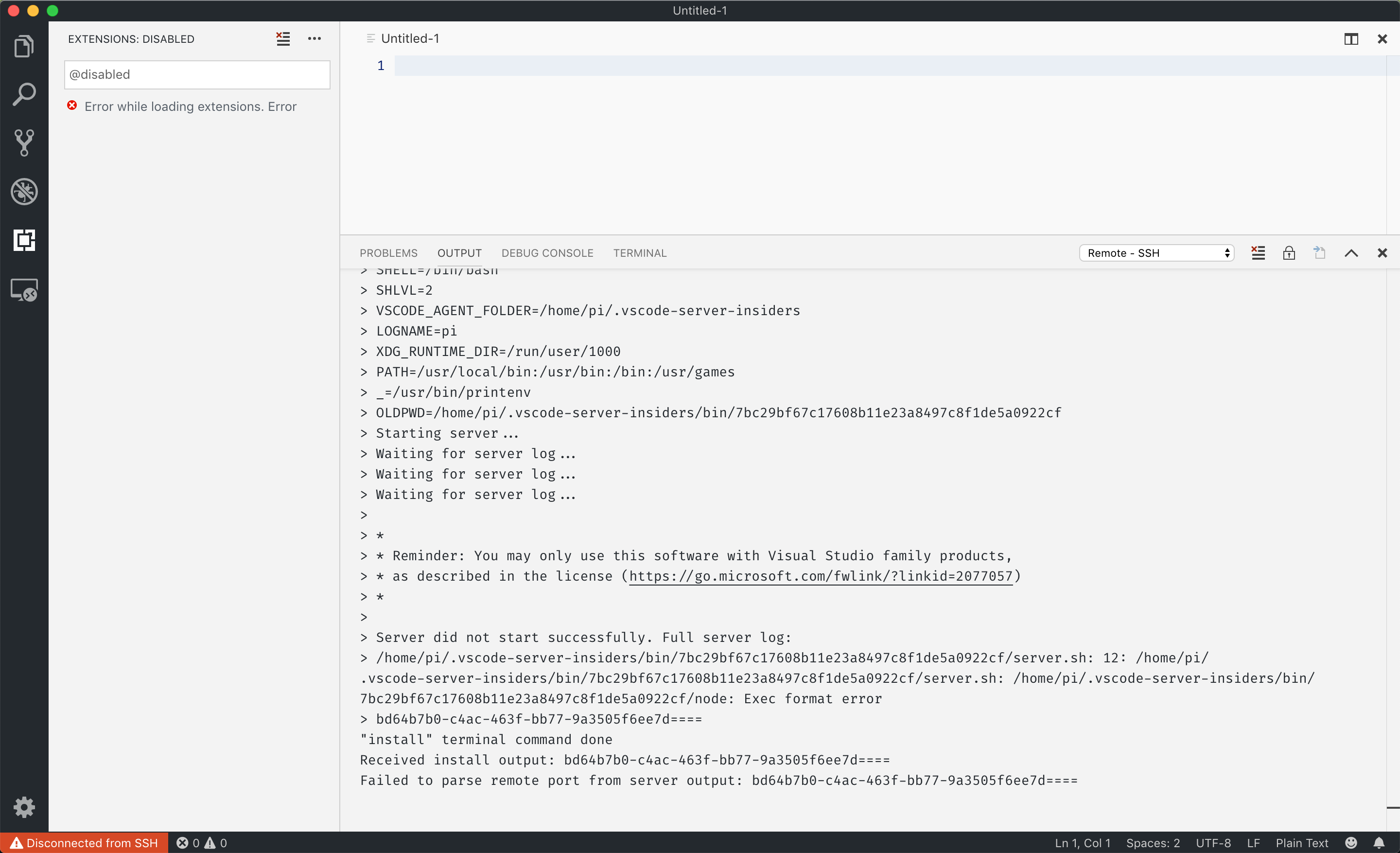Open the Run and Debug view
Screen dimensions: 1400x853
point(24,192)
